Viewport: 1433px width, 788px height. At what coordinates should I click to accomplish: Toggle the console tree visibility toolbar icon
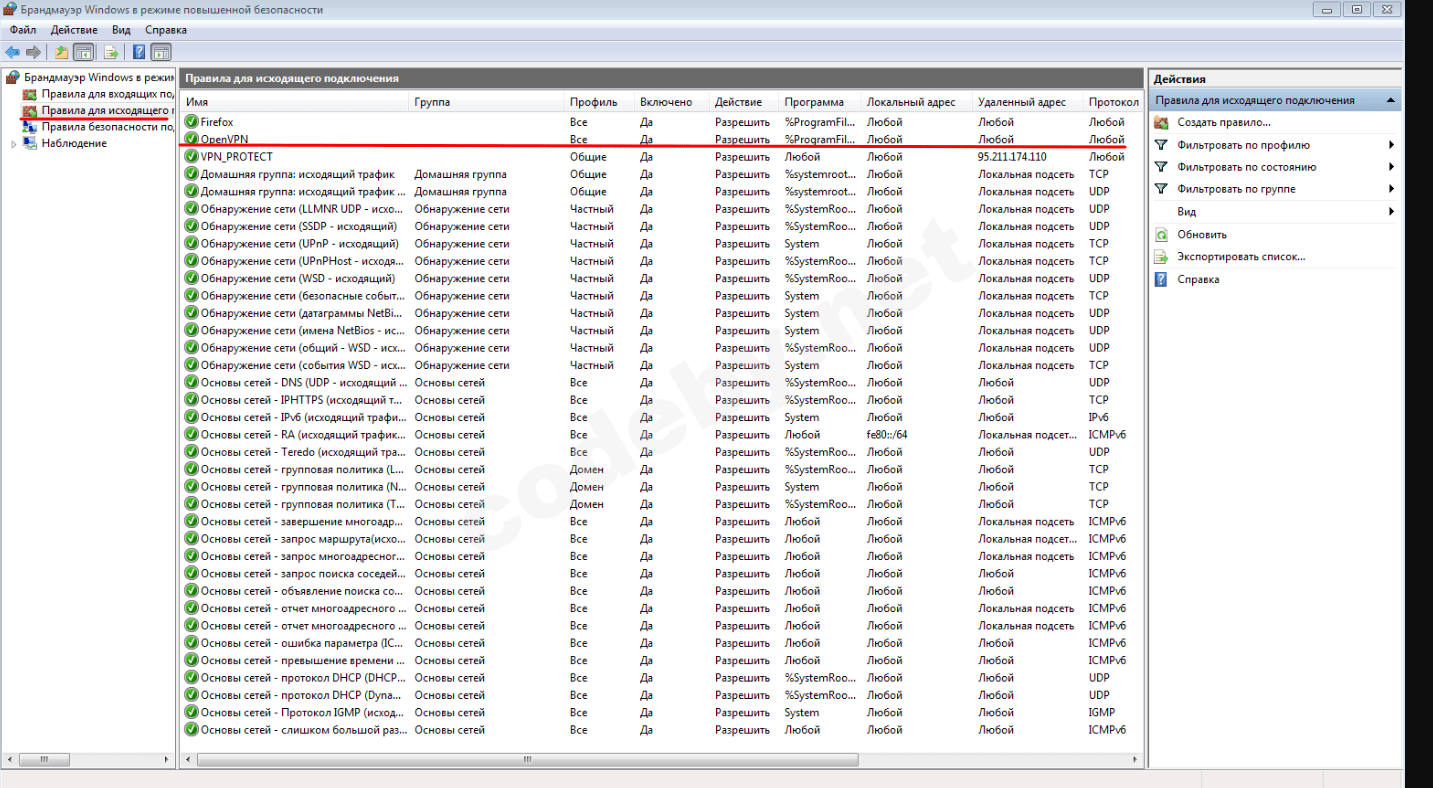83,51
